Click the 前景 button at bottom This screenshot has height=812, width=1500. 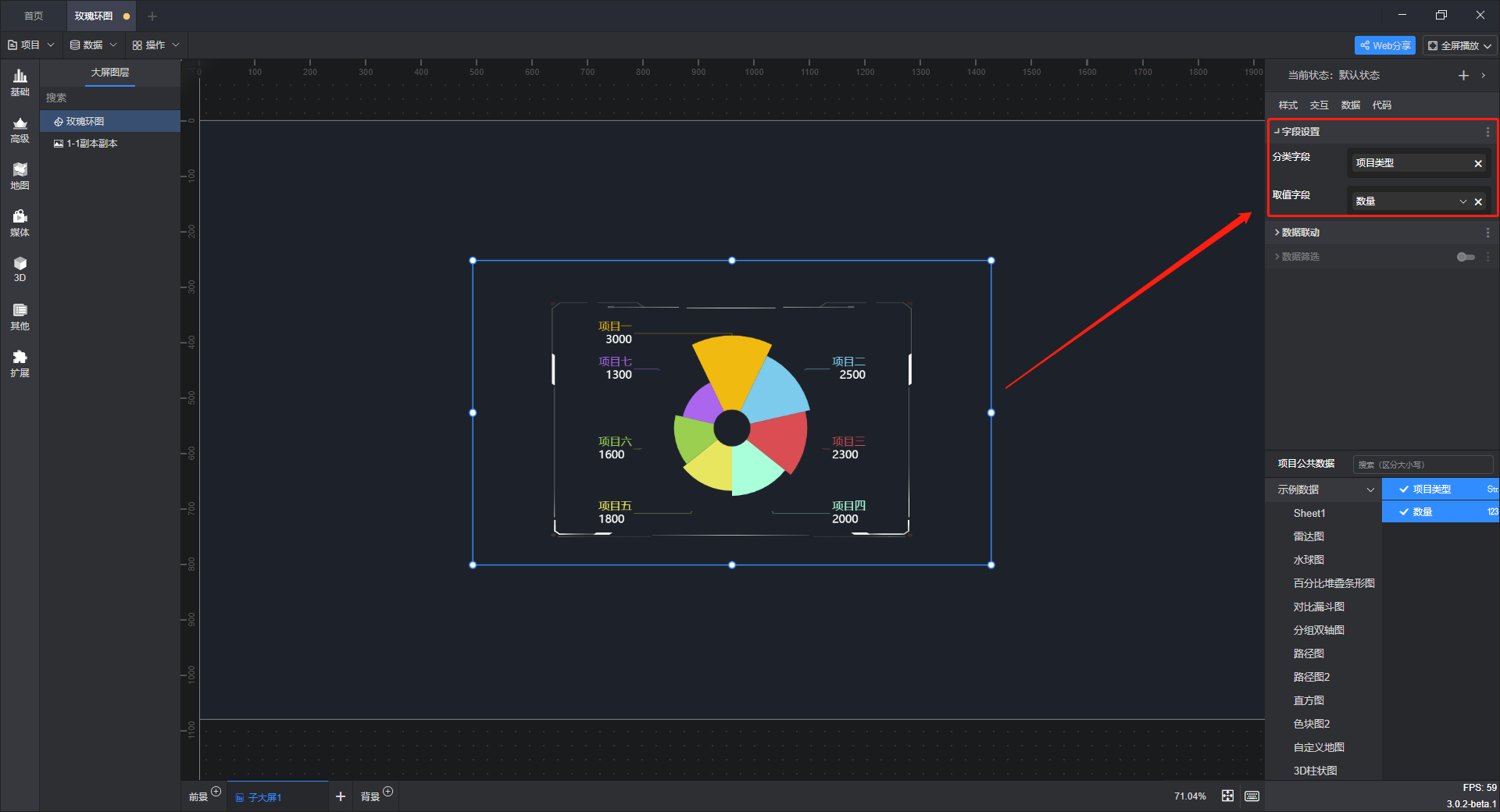pyautogui.click(x=198, y=797)
